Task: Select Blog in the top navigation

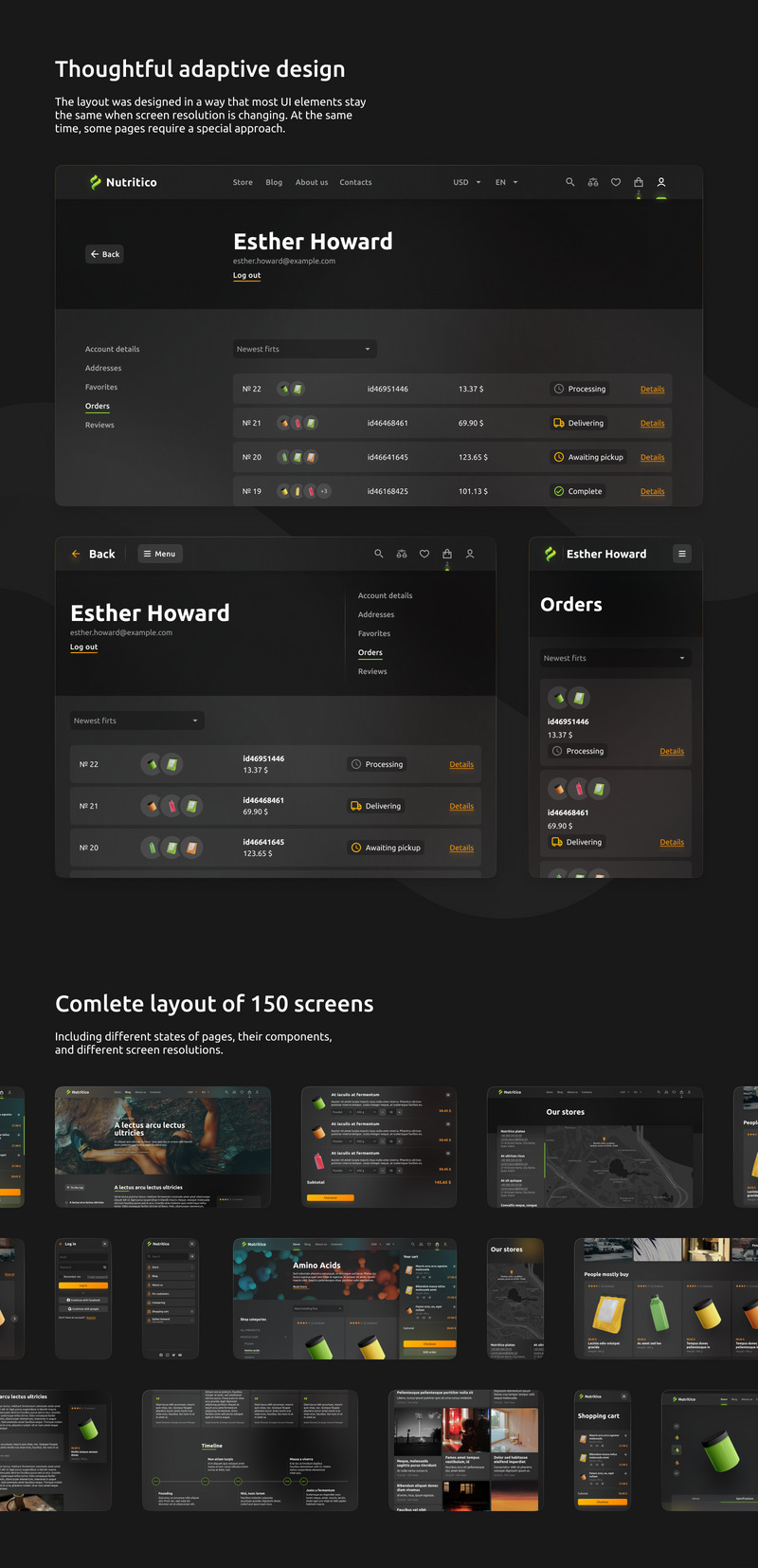Action: coord(274,182)
